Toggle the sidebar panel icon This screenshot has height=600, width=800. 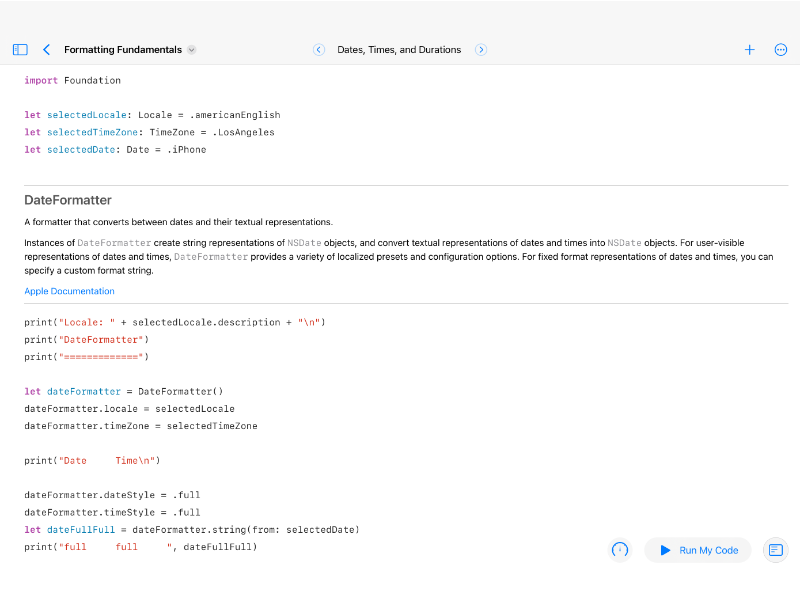(20, 49)
